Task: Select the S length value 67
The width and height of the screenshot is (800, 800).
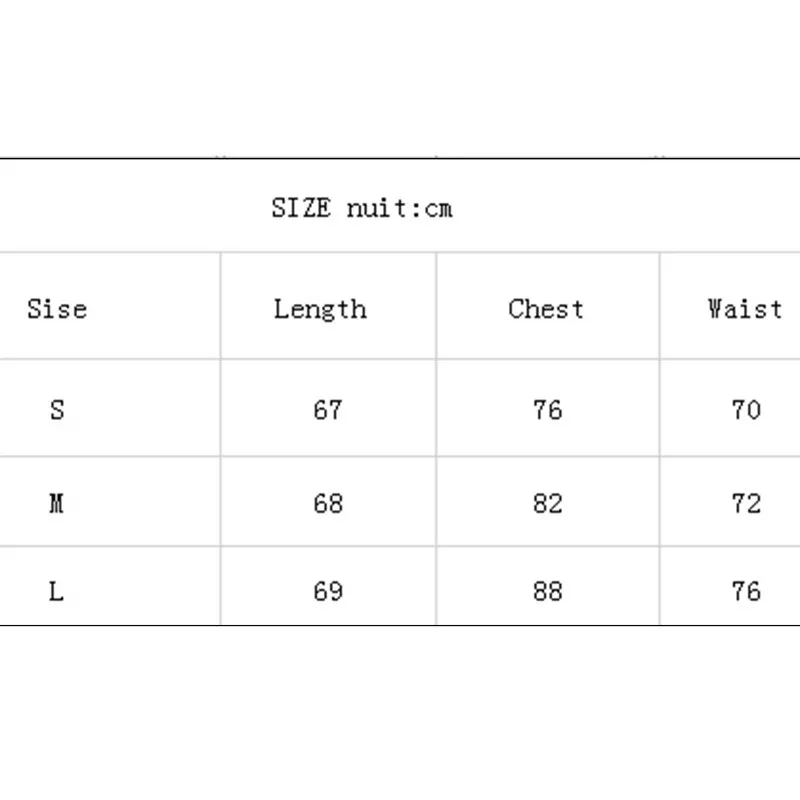Action: pos(327,410)
